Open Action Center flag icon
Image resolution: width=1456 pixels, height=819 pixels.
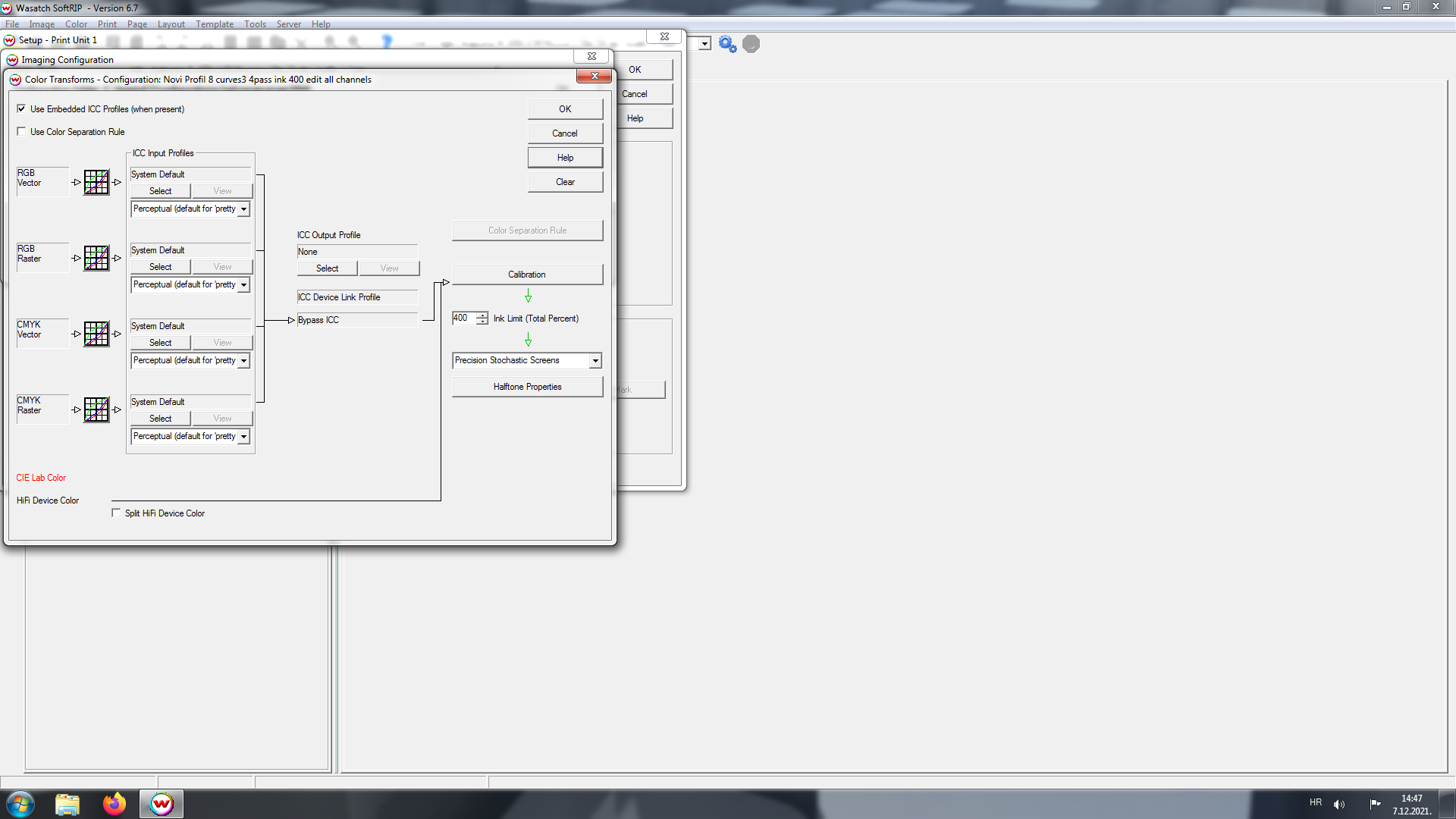pos(1375,804)
